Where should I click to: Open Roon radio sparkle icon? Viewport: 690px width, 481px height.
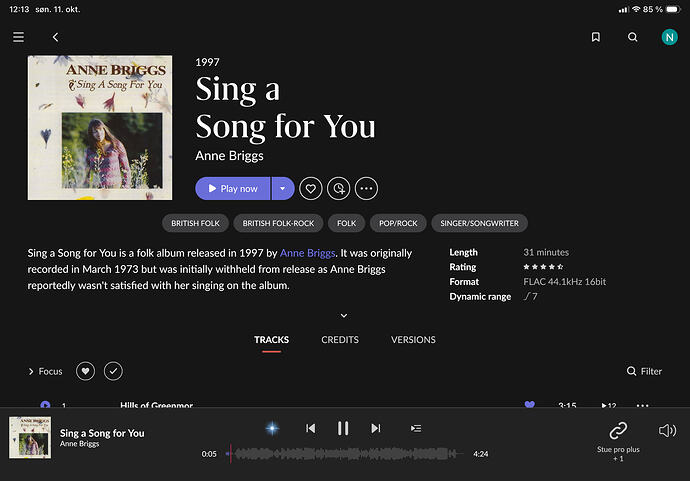tap(272, 428)
